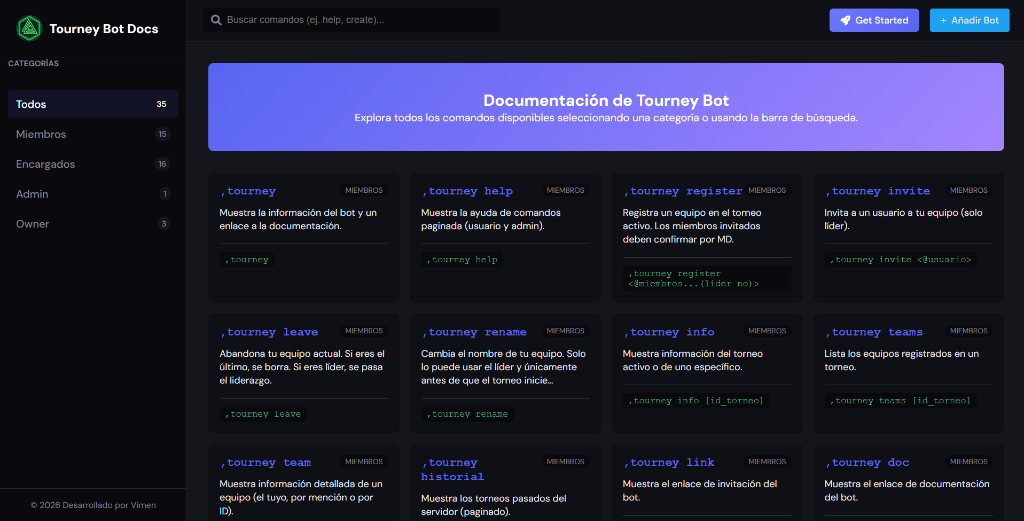Open the ,tourney historial command card
The height and width of the screenshot is (521, 1024).
[505, 483]
